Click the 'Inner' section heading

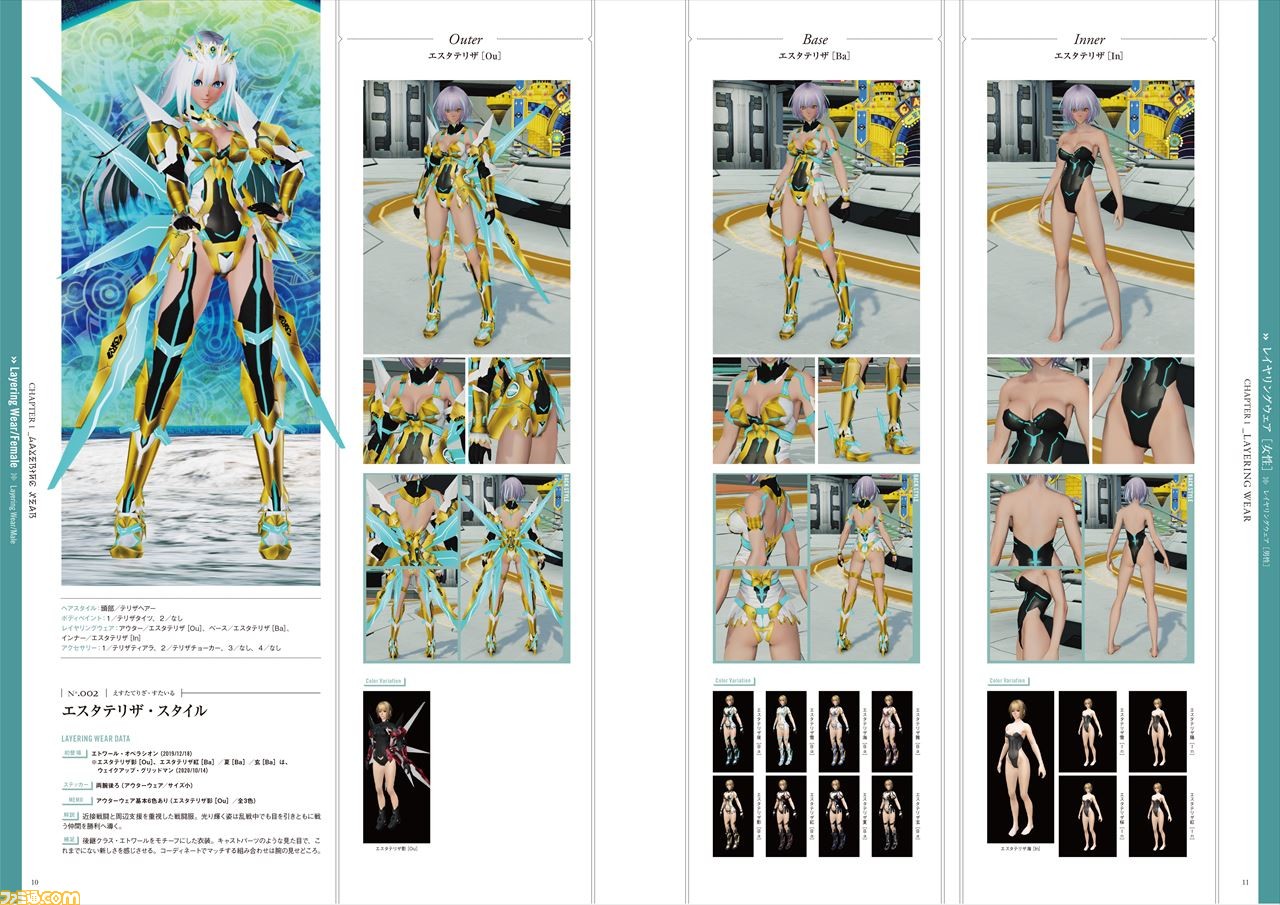point(1089,39)
